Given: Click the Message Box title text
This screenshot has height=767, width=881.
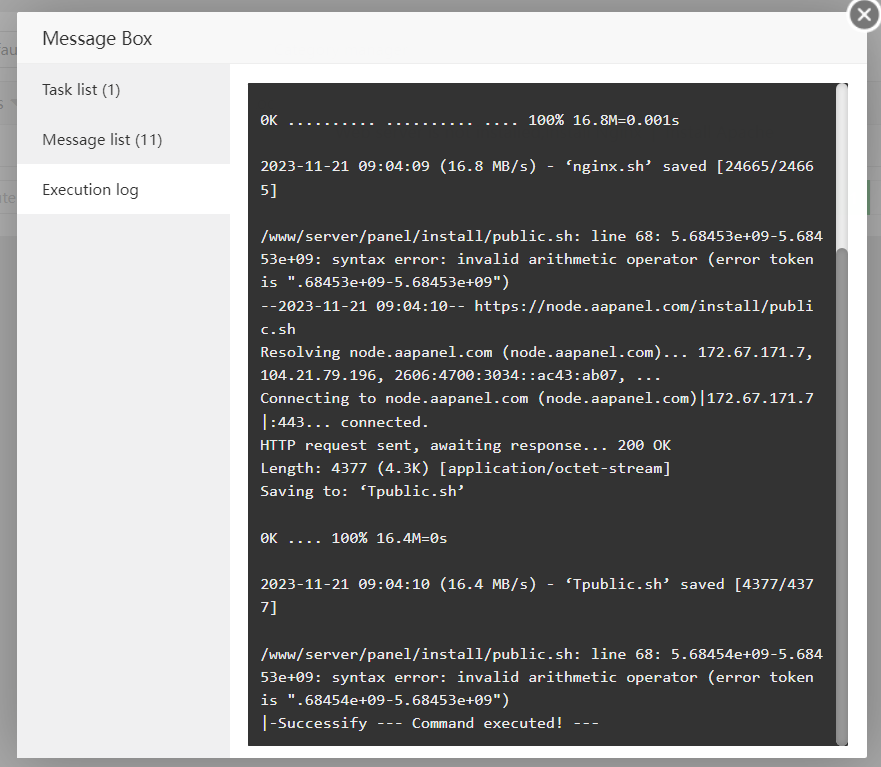Looking at the screenshot, I should tap(97, 39).
